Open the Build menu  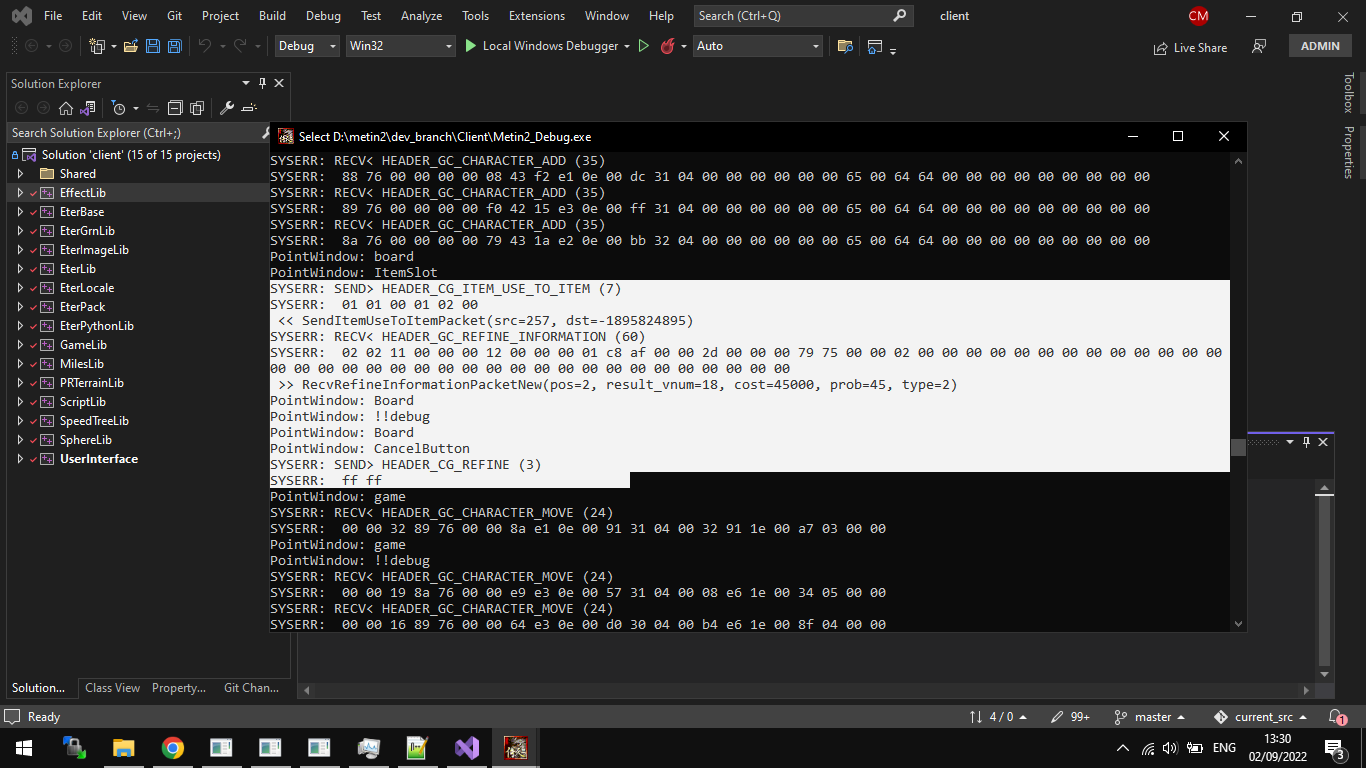(x=272, y=16)
